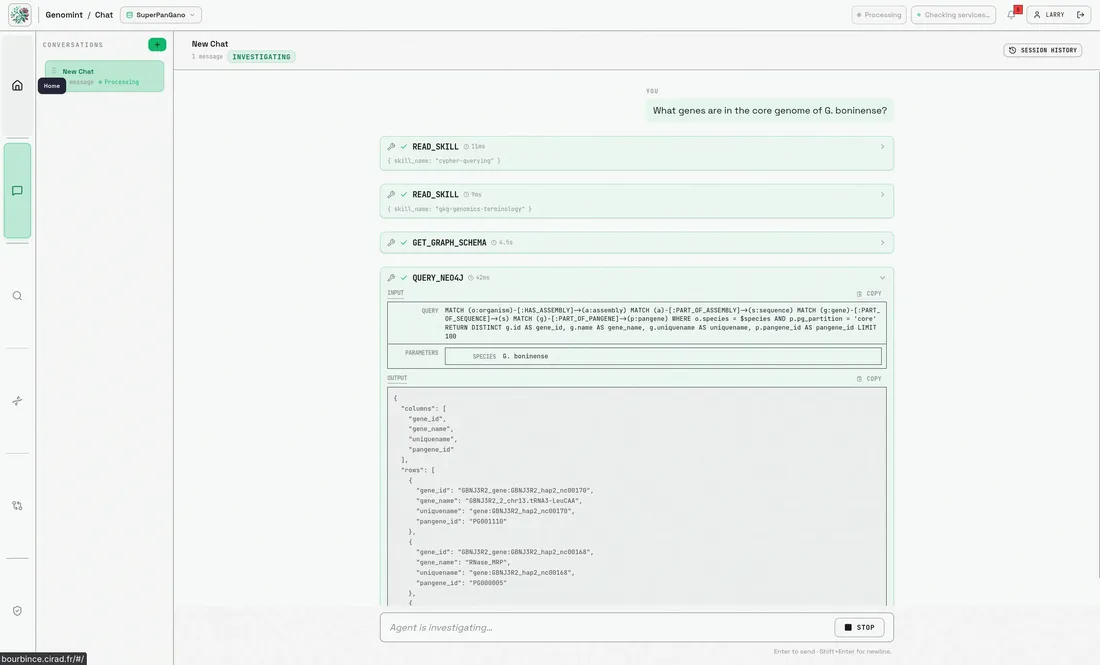Viewport: 1100px width, 665px height.
Task: Click the clock icon beside QUERY_NEO4J duration
Action: point(471,278)
